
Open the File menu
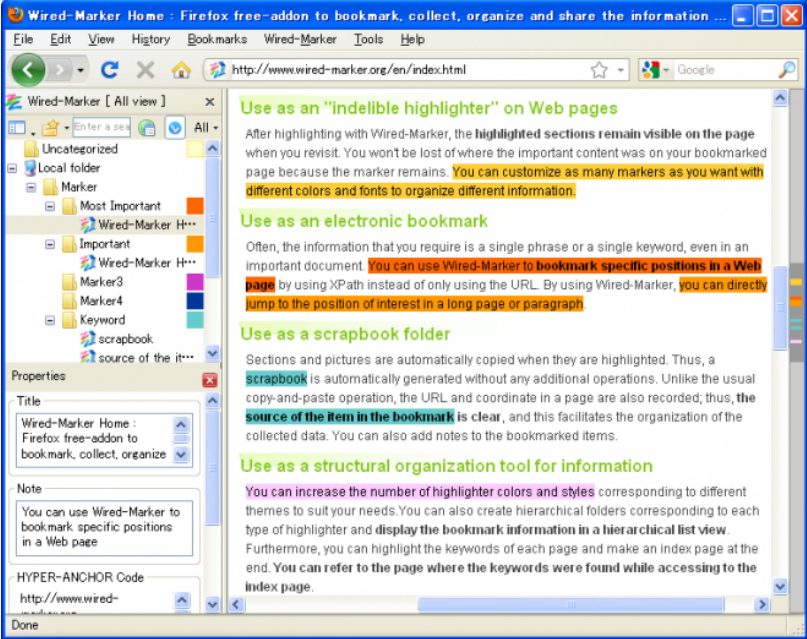point(23,39)
